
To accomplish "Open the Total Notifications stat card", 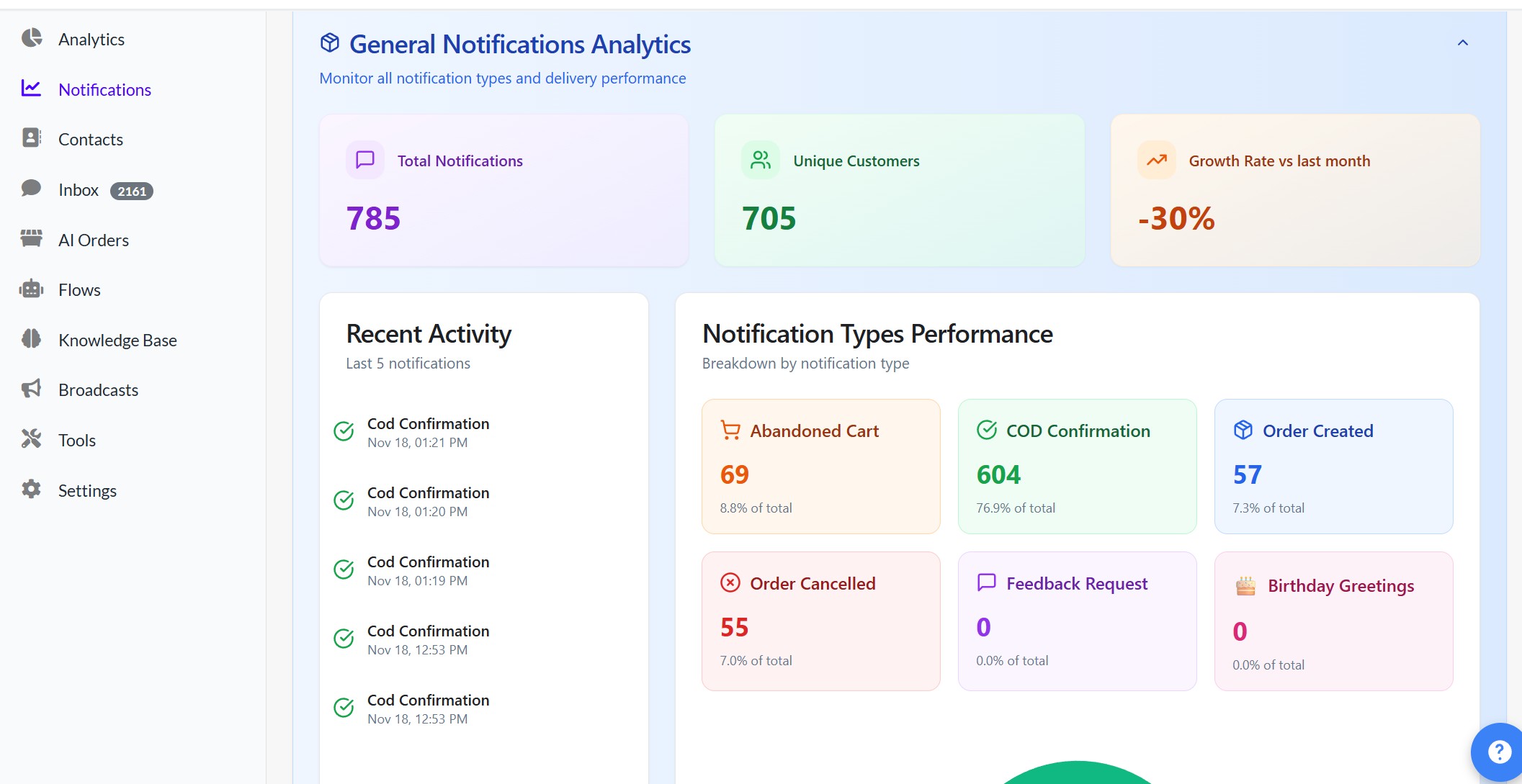I will [503, 190].
